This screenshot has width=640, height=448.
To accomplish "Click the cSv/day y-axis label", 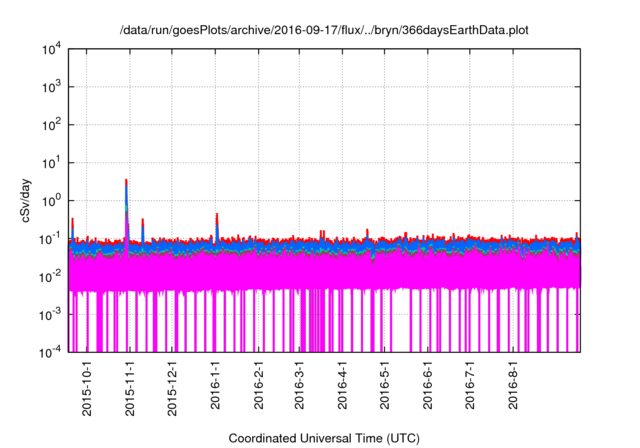I will 27,201.
